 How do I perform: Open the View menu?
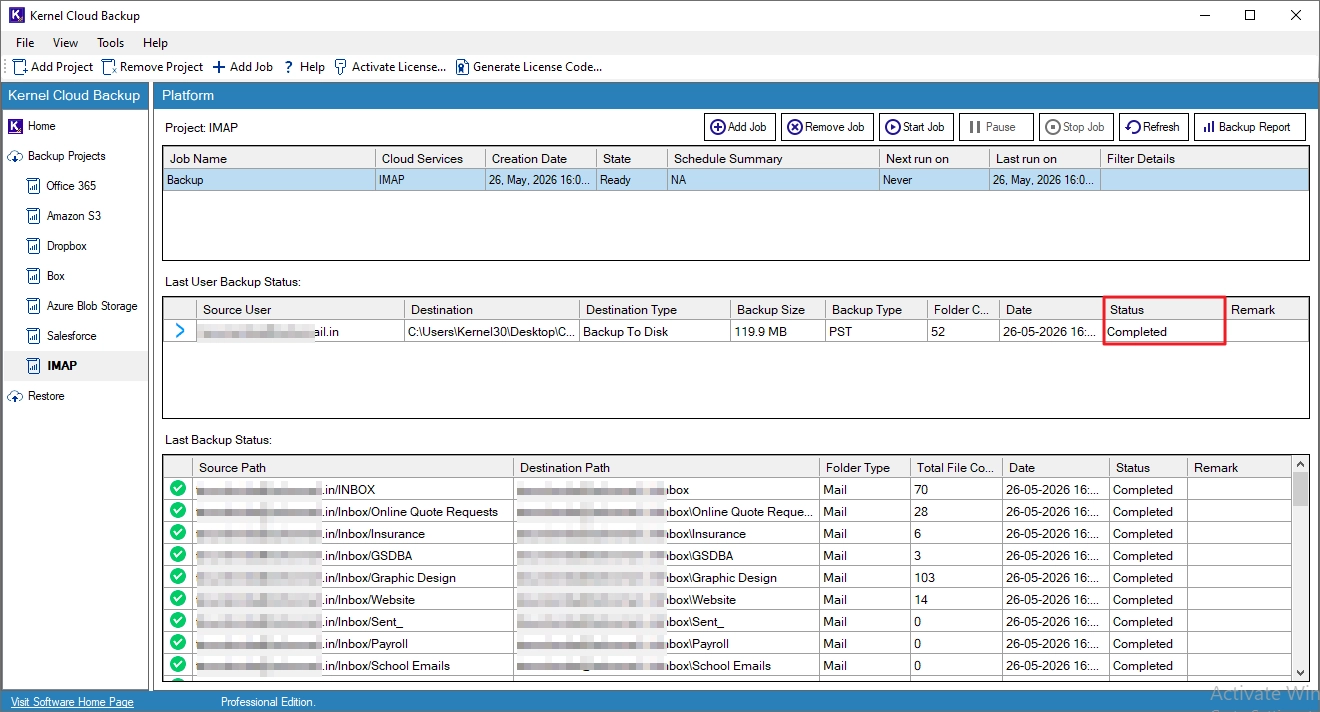click(65, 43)
